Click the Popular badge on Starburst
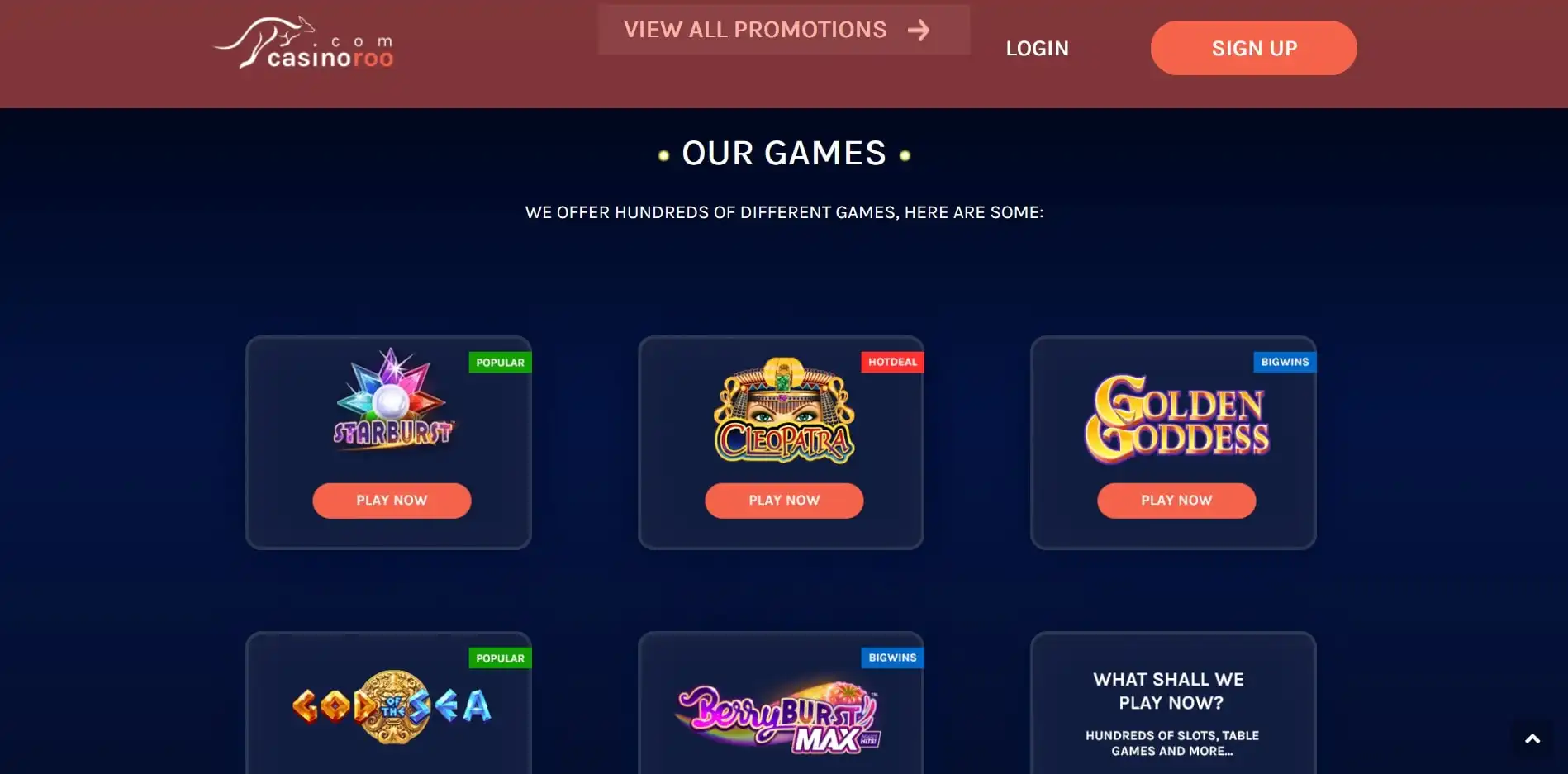This screenshot has width=1568, height=774. [500, 363]
